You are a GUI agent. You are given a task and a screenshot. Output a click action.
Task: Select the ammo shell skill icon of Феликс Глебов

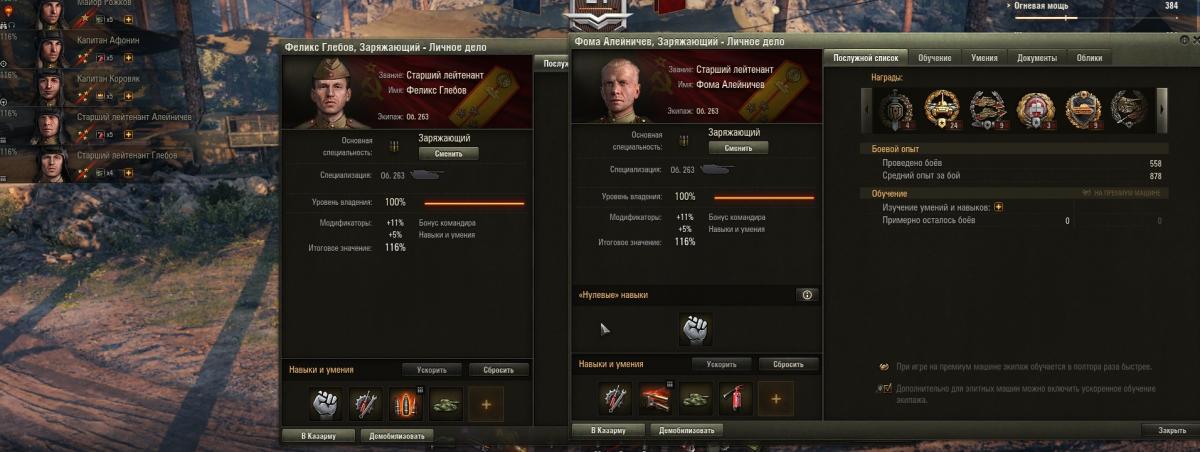click(x=405, y=404)
